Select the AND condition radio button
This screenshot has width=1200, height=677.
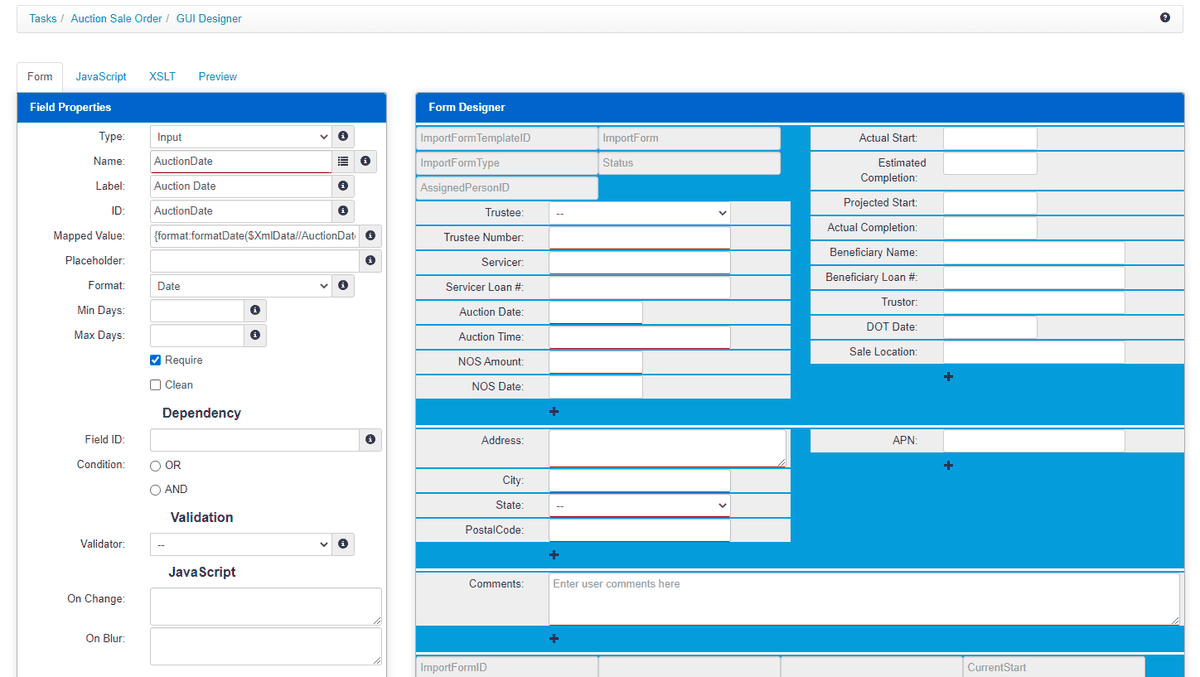156,489
